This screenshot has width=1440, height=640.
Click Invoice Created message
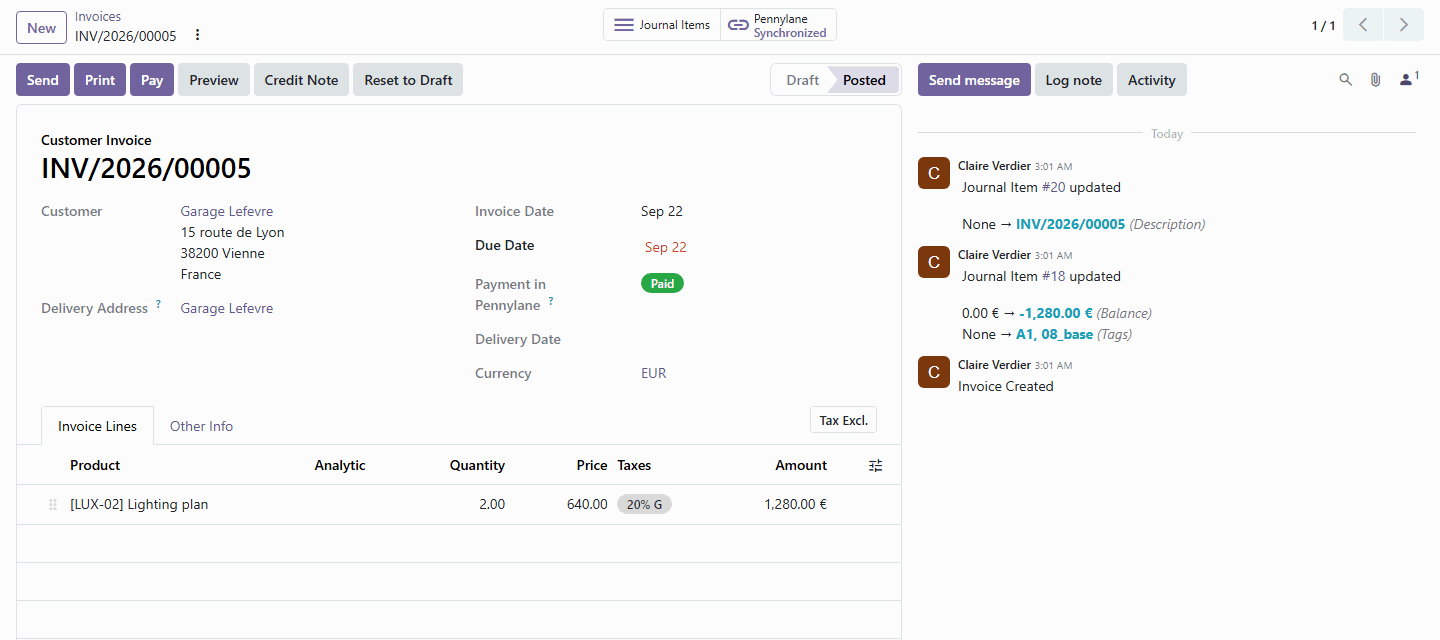coord(1005,386)
